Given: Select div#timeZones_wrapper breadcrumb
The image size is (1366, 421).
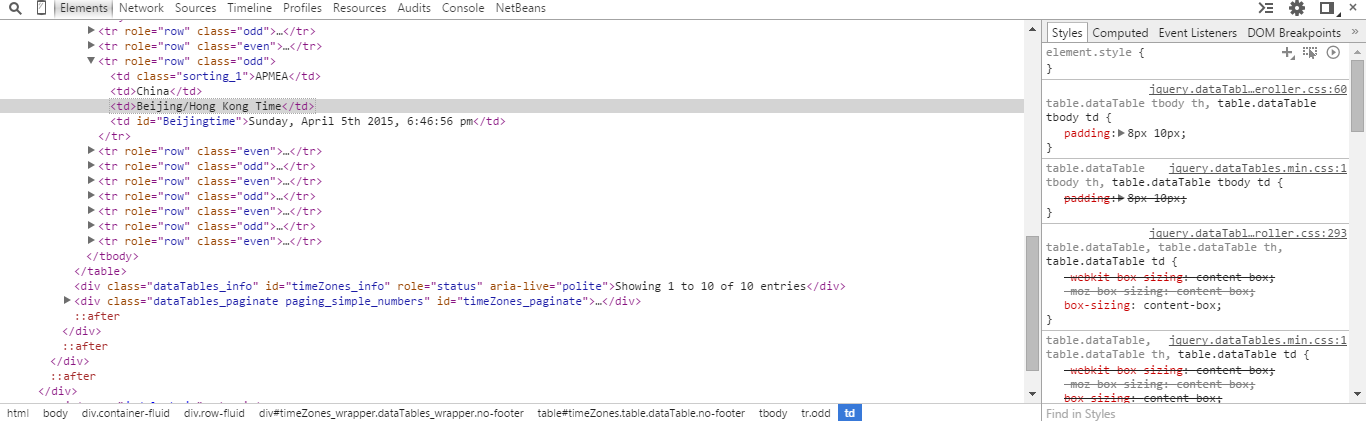Looking at the screenshot, I should click(391, 413).
